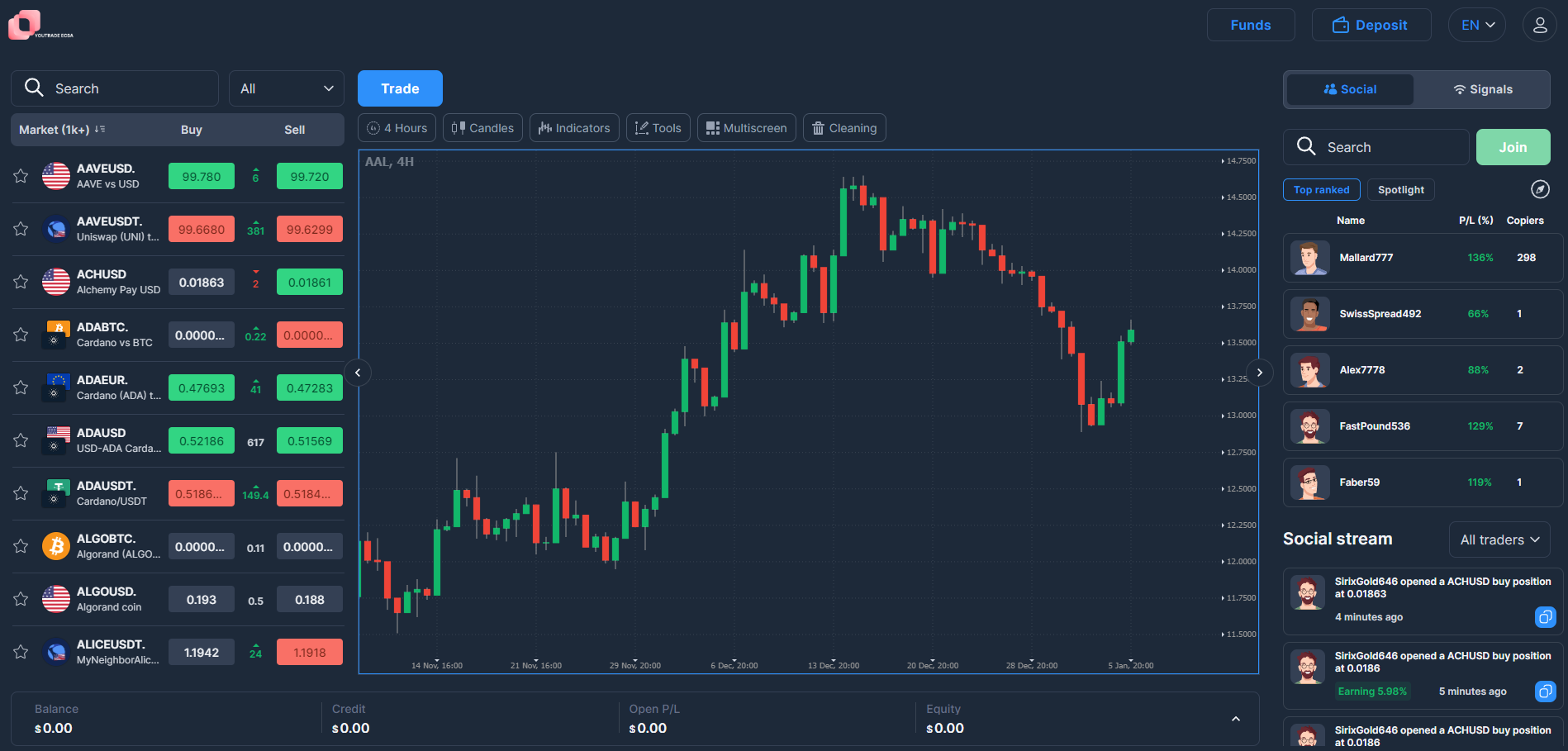
Task: Focus the social trader Search field
Action: point(1376,147)
